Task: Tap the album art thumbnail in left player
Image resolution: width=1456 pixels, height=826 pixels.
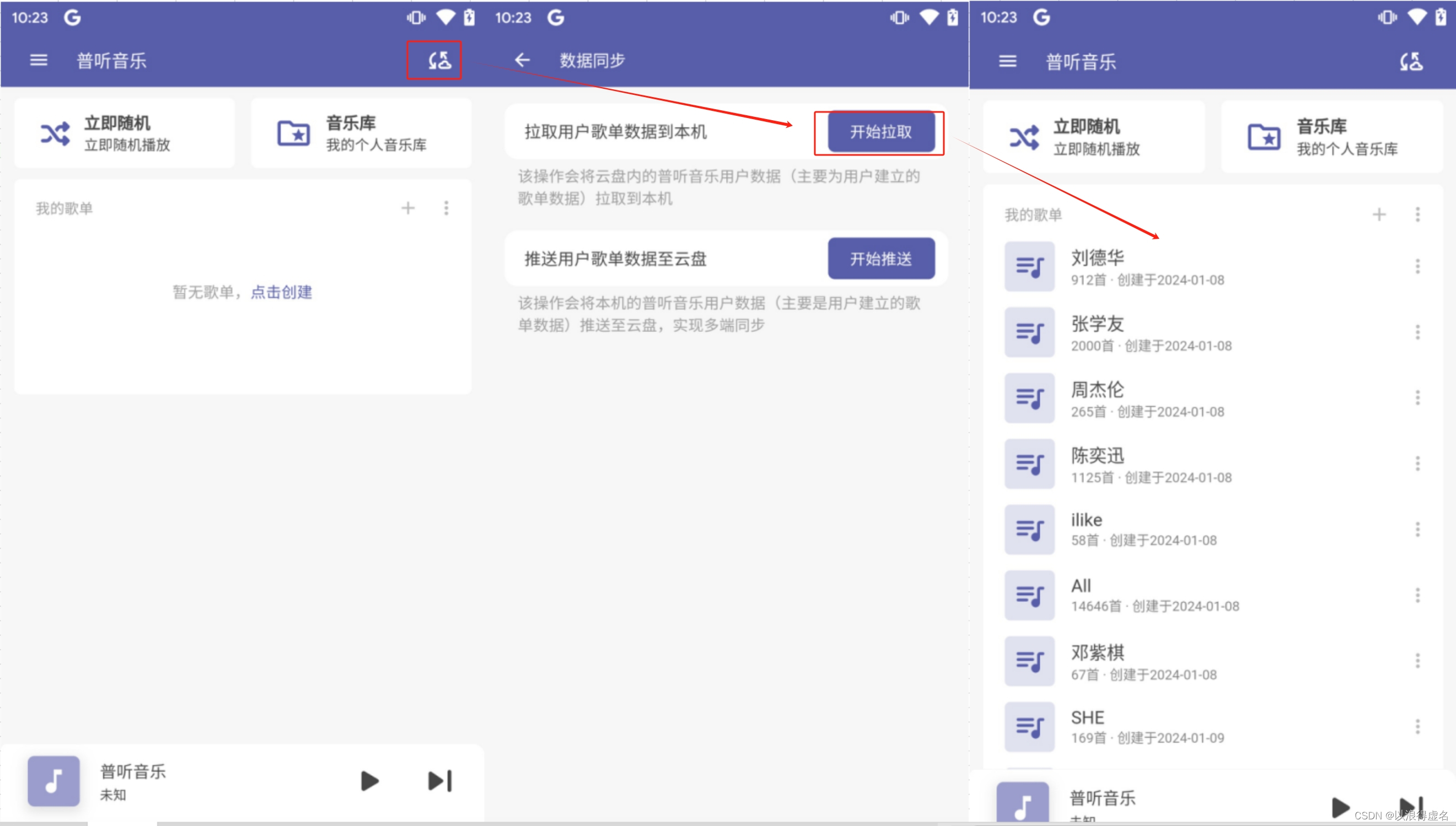Action: coord(54,781)
